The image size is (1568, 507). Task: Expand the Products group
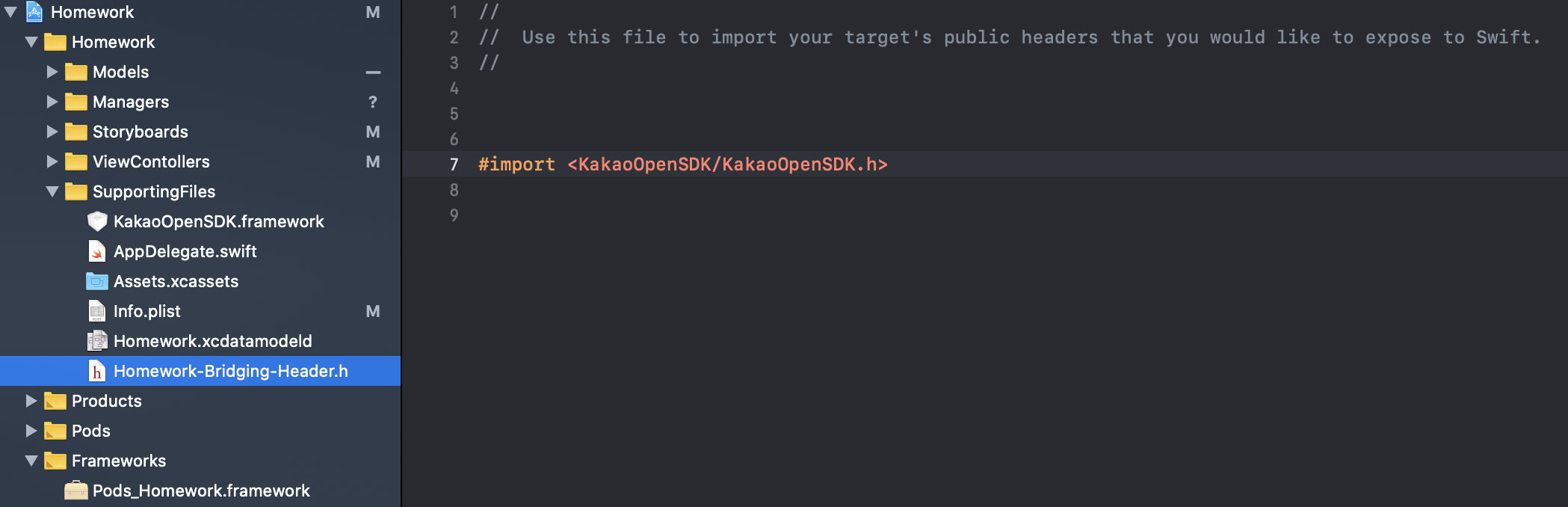coord(31,401)
